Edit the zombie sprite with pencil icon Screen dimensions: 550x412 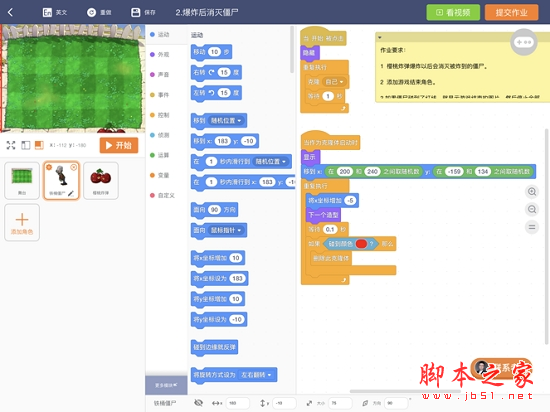pyautogui.click(x=71, y=193)
